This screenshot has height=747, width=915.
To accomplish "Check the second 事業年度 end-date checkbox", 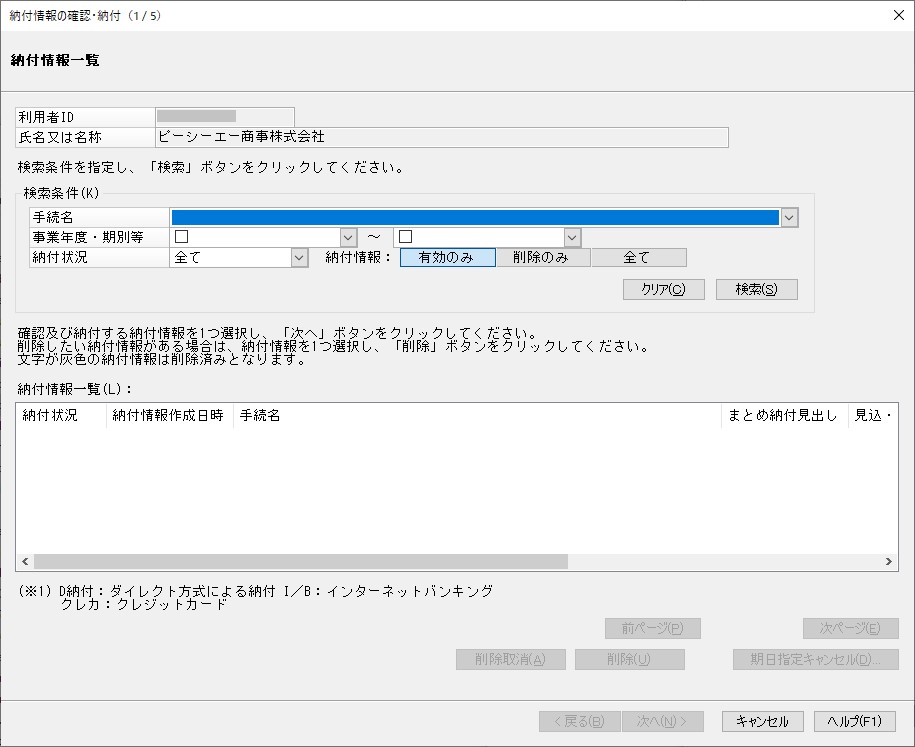I will coord(405,236).
